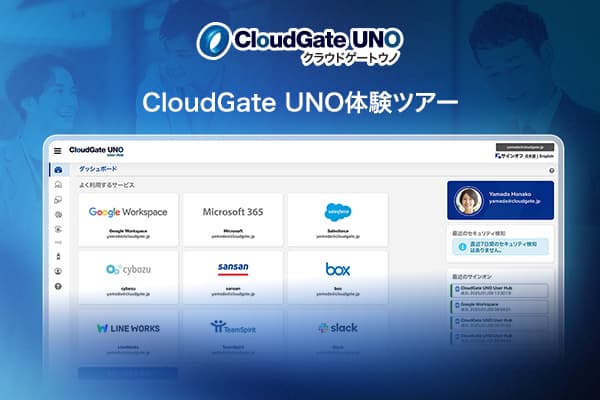This screenshot has width=600, height=400.
Task: Open the TeamSpirit service tile
Action: pyautogui.click(x=233, y=336)
